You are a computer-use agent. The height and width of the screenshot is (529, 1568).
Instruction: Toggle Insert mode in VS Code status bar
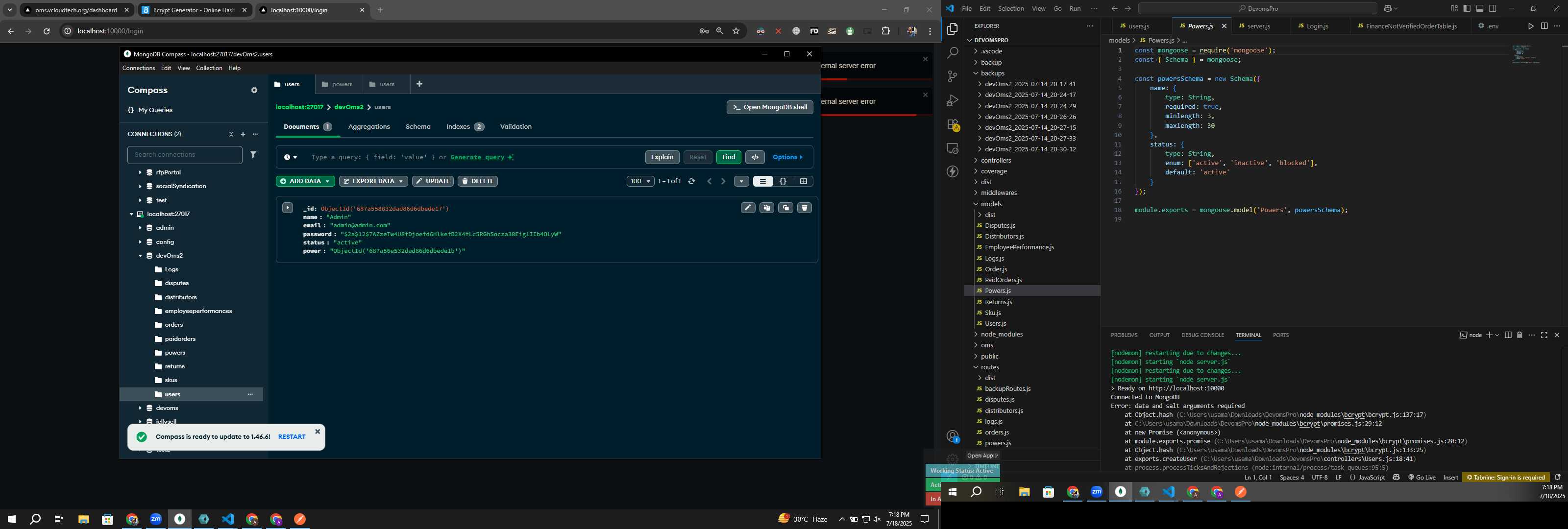pyautogui.click(x=1450, y=478)
